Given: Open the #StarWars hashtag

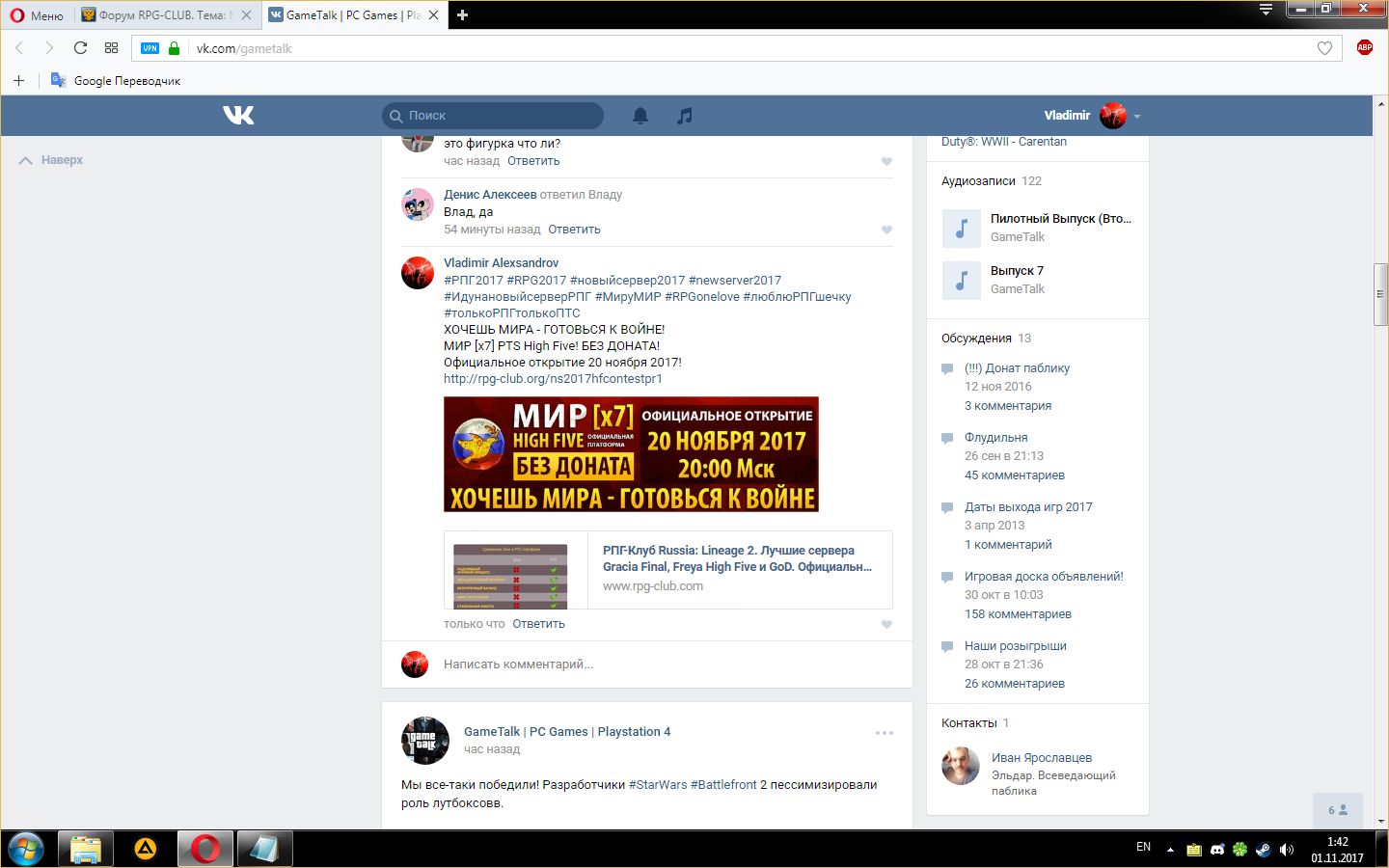Looking at the screenshot, I should click(658, 784).
